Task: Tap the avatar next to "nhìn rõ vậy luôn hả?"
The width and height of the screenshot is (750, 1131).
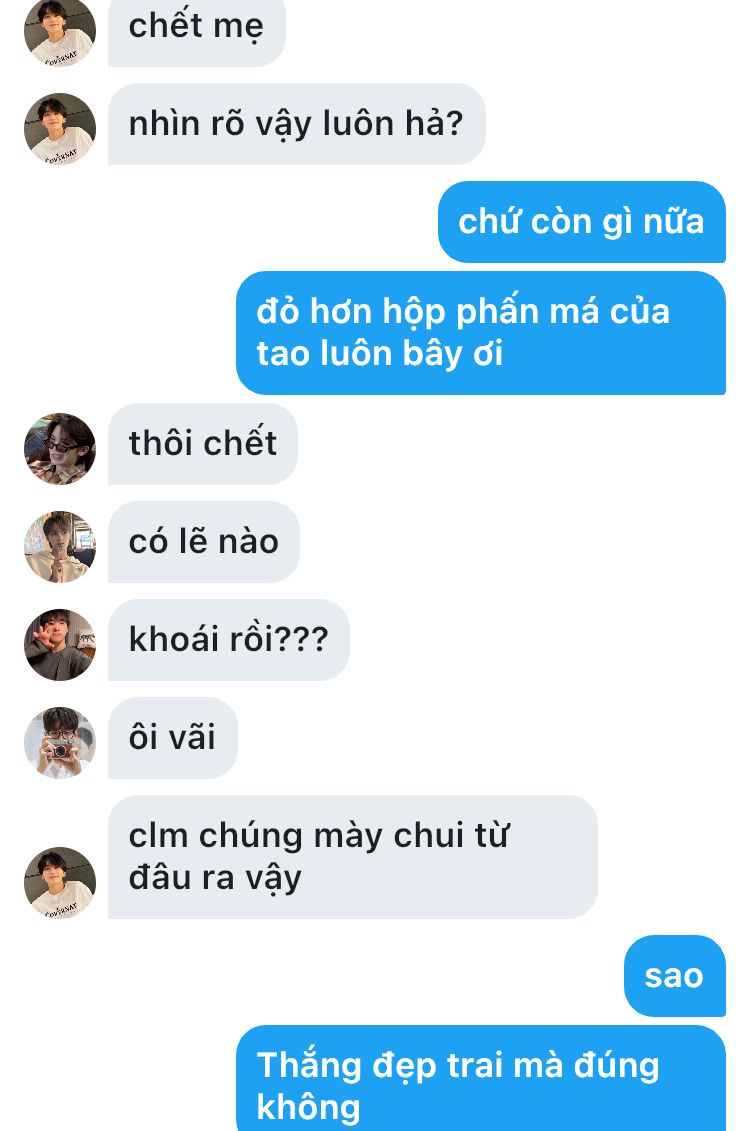Action: point(60,129)
